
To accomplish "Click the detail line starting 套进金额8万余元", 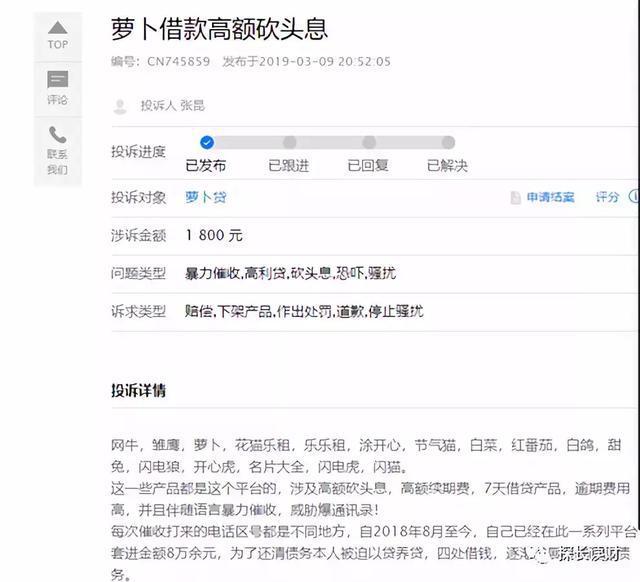I will click(371, 553).
